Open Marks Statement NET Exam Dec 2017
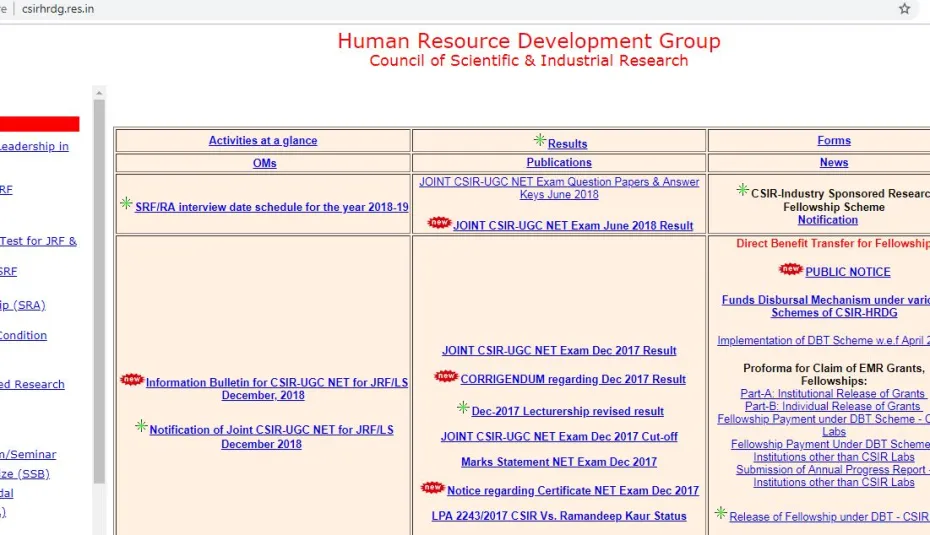Image resolution: width=930 pixels, height=535 pixels. (559, 462)
